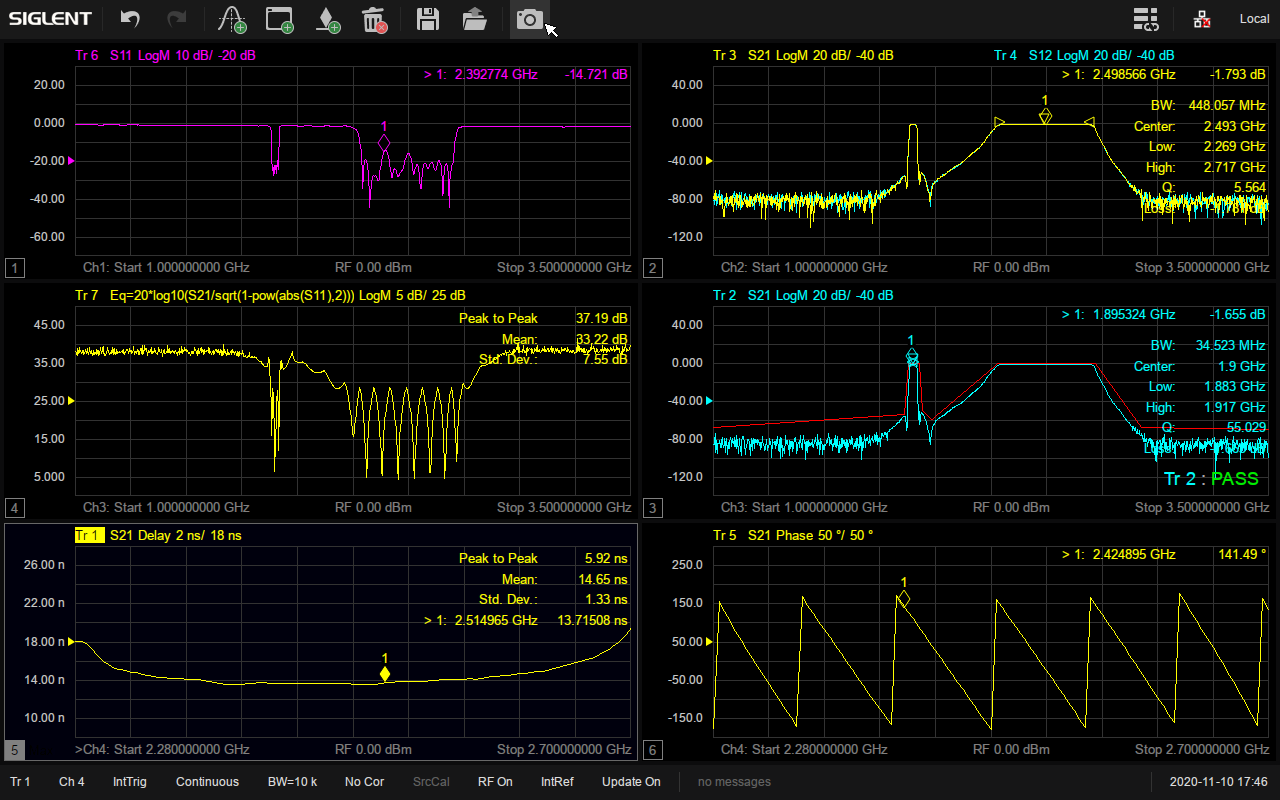The width and height of the screenshot is (1280, 800).
Task: Select marker 1 on the S21 Phase trace
Action: click(x=904, y=598)
